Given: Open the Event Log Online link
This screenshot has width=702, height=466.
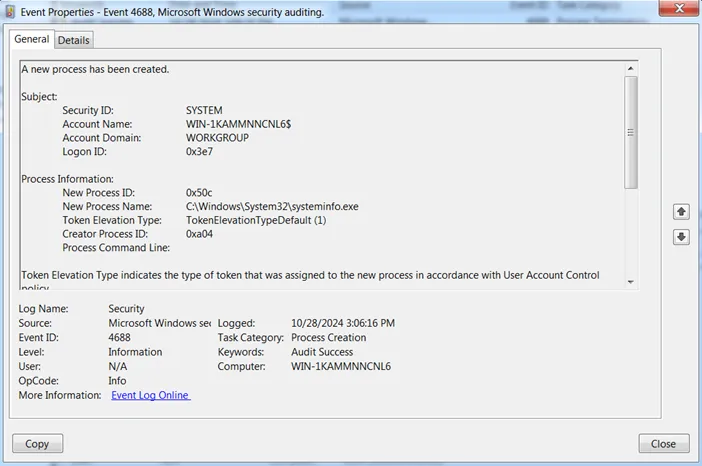Looking at the screenshot, I should click(x=150, y=395).
